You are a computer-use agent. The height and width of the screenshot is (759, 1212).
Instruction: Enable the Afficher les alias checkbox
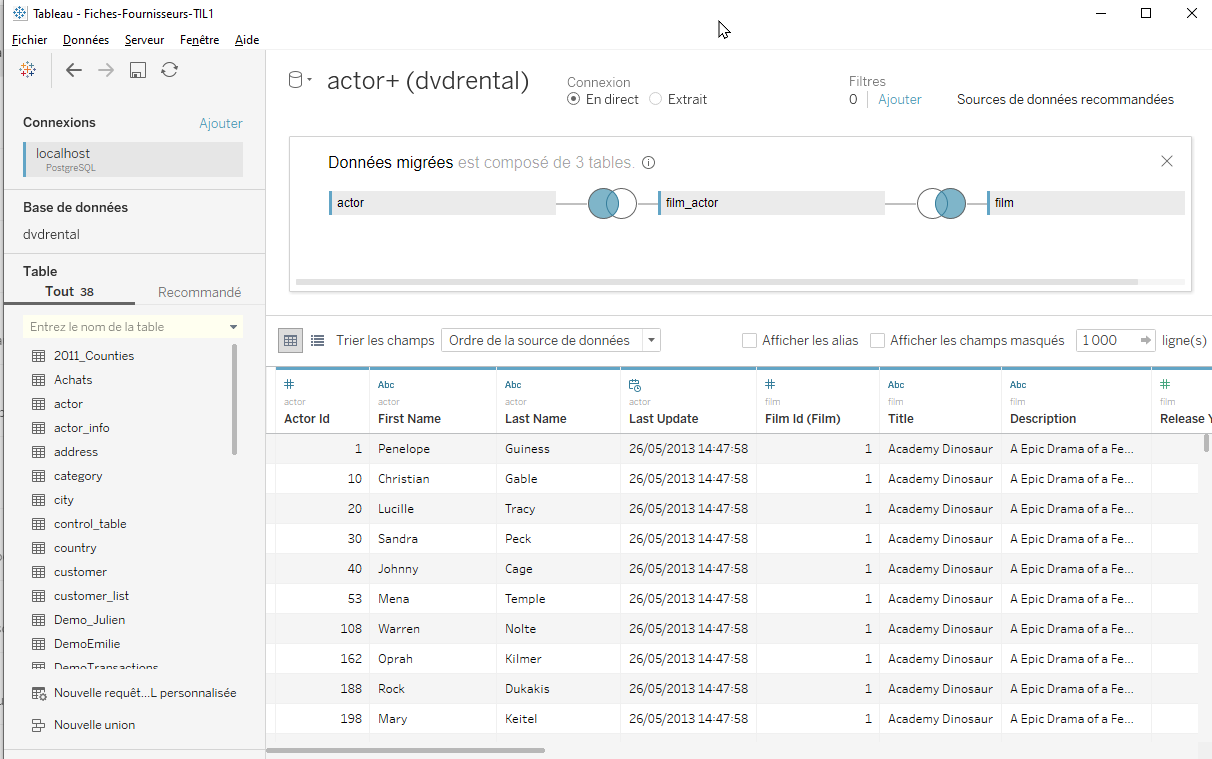click(x=749, y=340)
